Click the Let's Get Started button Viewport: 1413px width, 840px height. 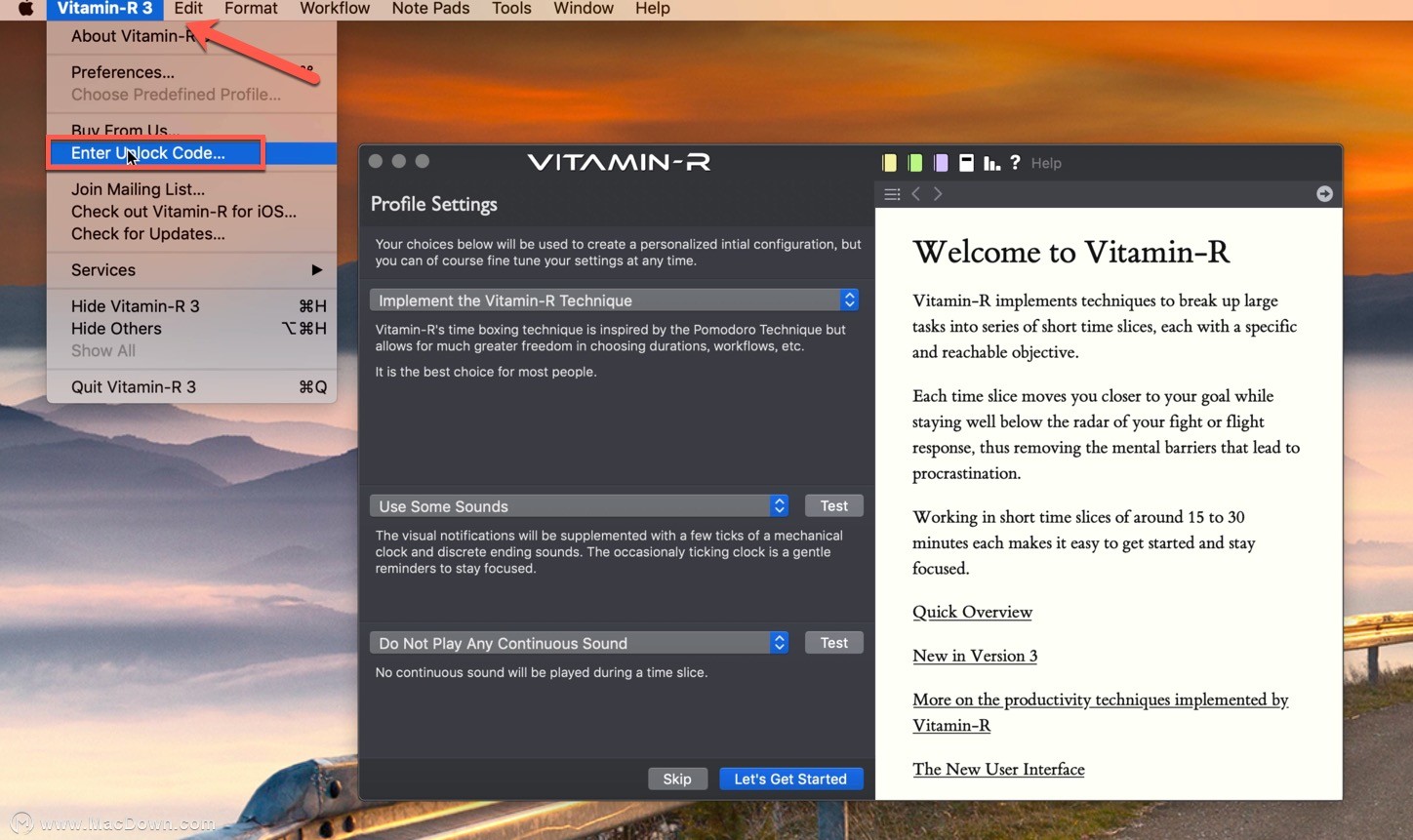click(x=790, y=779)
